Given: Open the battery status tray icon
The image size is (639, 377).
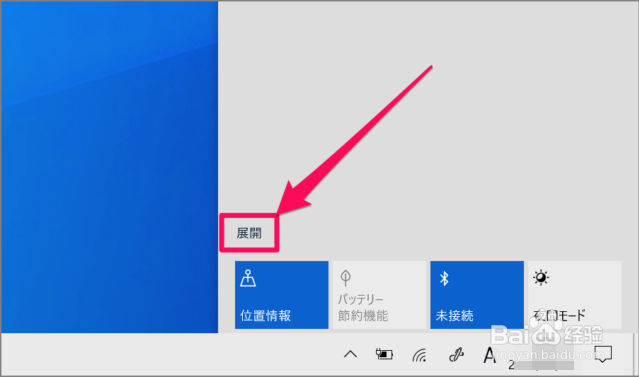Looking at the screenshot, I should (384, 354).
